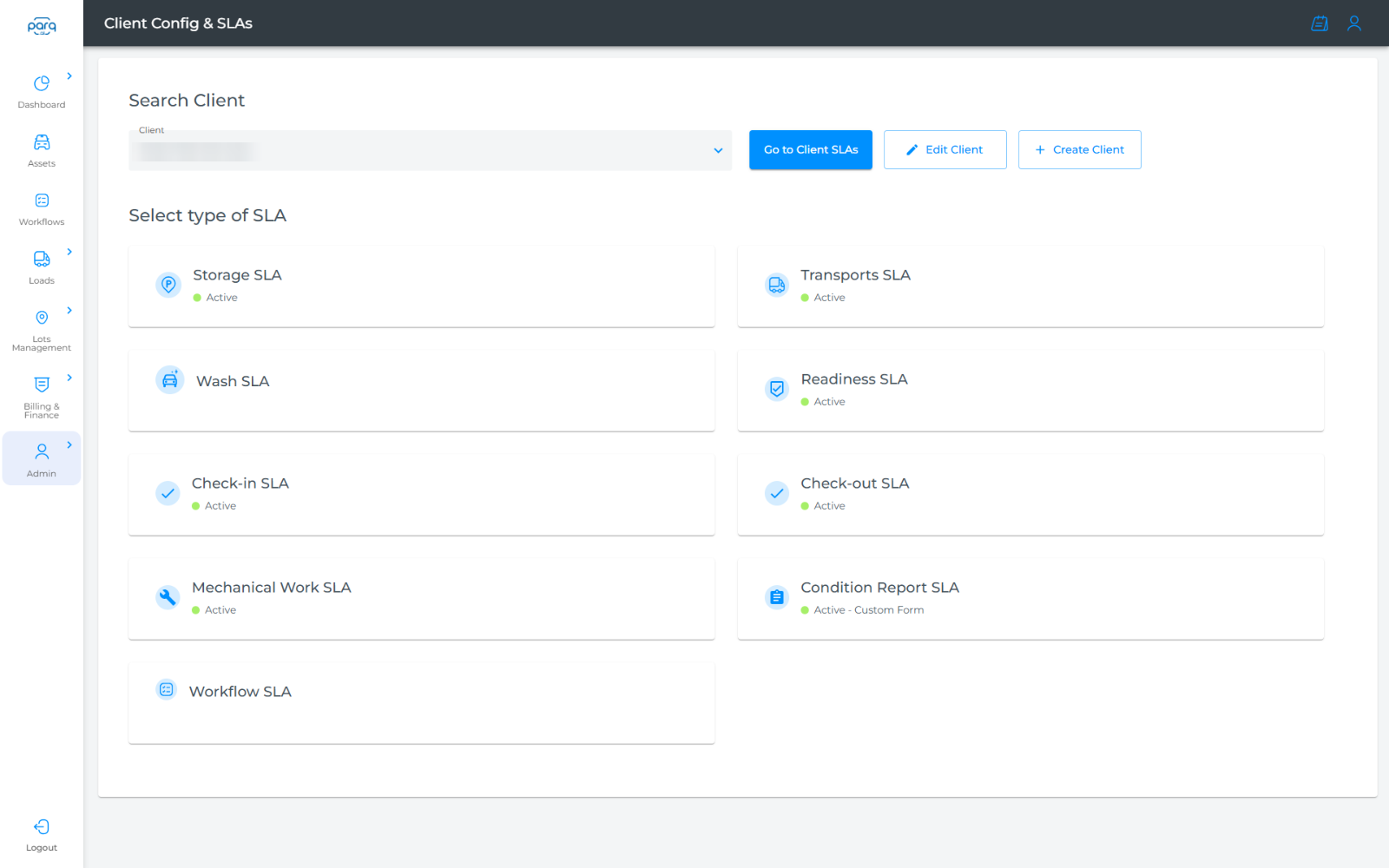Click Go to Client SLAs button
Viewport: 1389px width, 868px height.
pyautogui.click(x=811, y=149)
